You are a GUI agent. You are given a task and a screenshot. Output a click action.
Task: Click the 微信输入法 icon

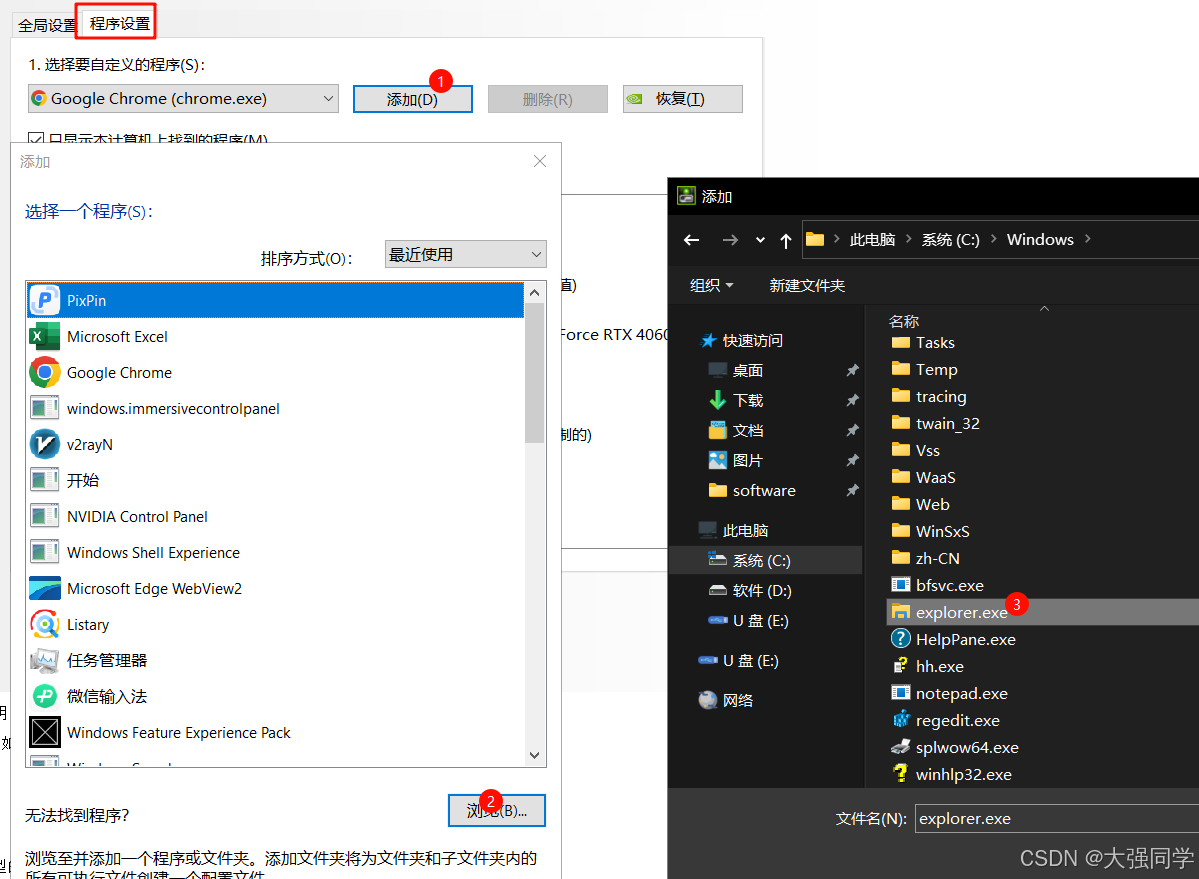[x=44, y=696]
